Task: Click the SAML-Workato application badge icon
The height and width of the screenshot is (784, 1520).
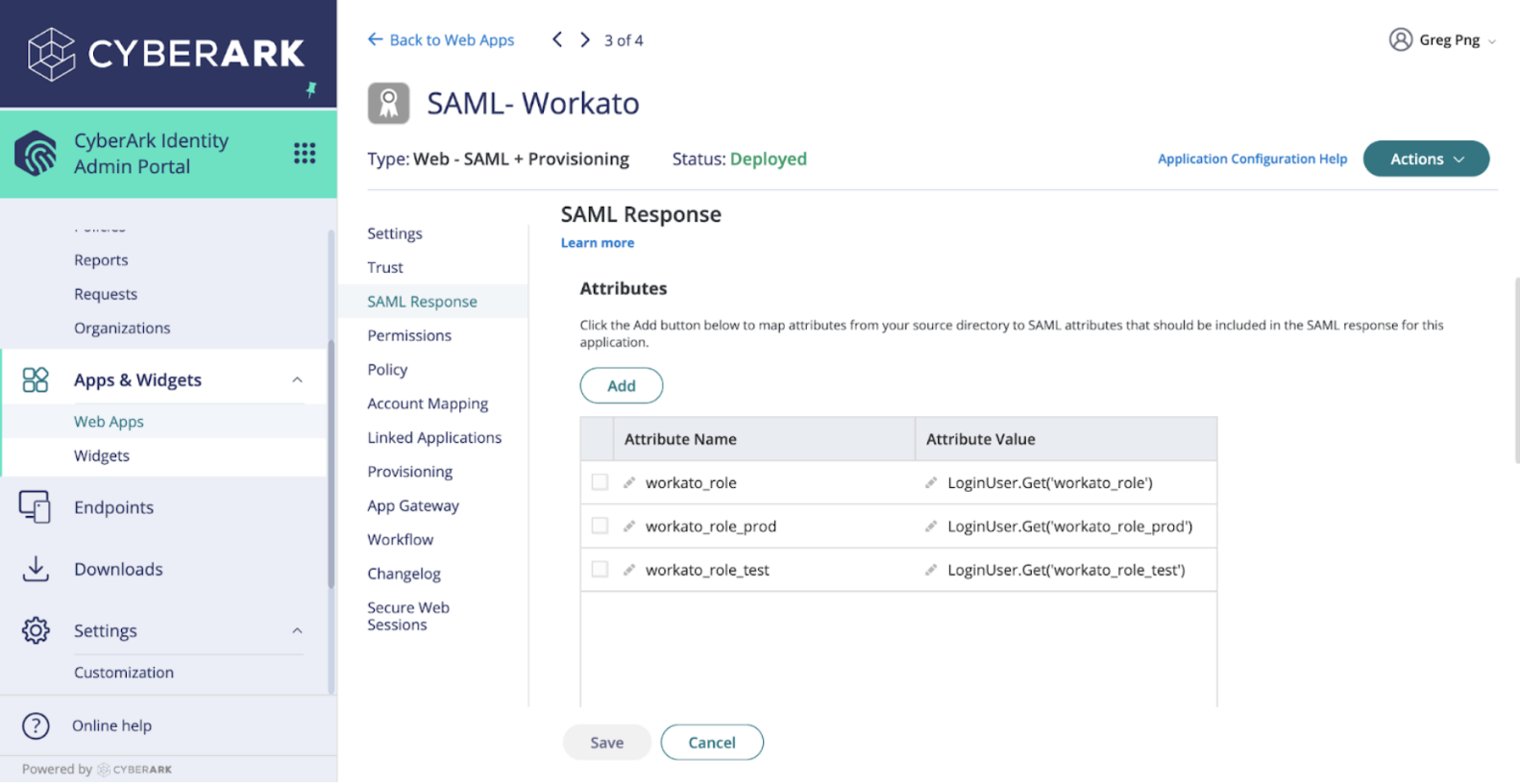Action: coord(388,103)
